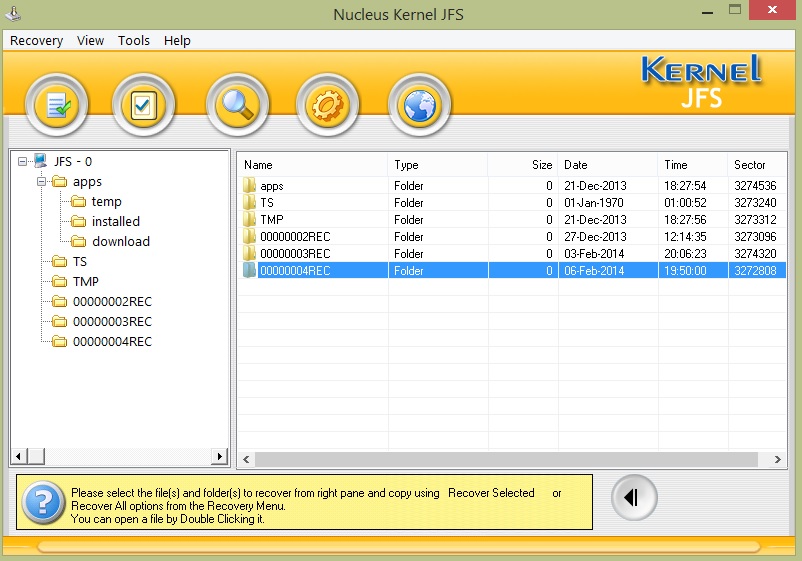
Task: Sort list by Time column header
Action: tap(693, 165)
